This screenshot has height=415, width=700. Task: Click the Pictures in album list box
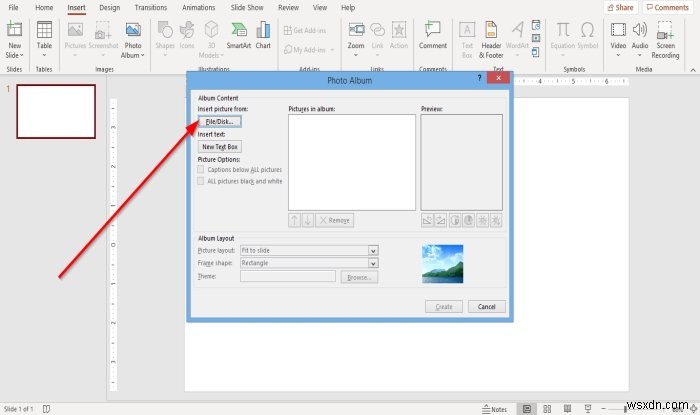(x=352, y=162)
